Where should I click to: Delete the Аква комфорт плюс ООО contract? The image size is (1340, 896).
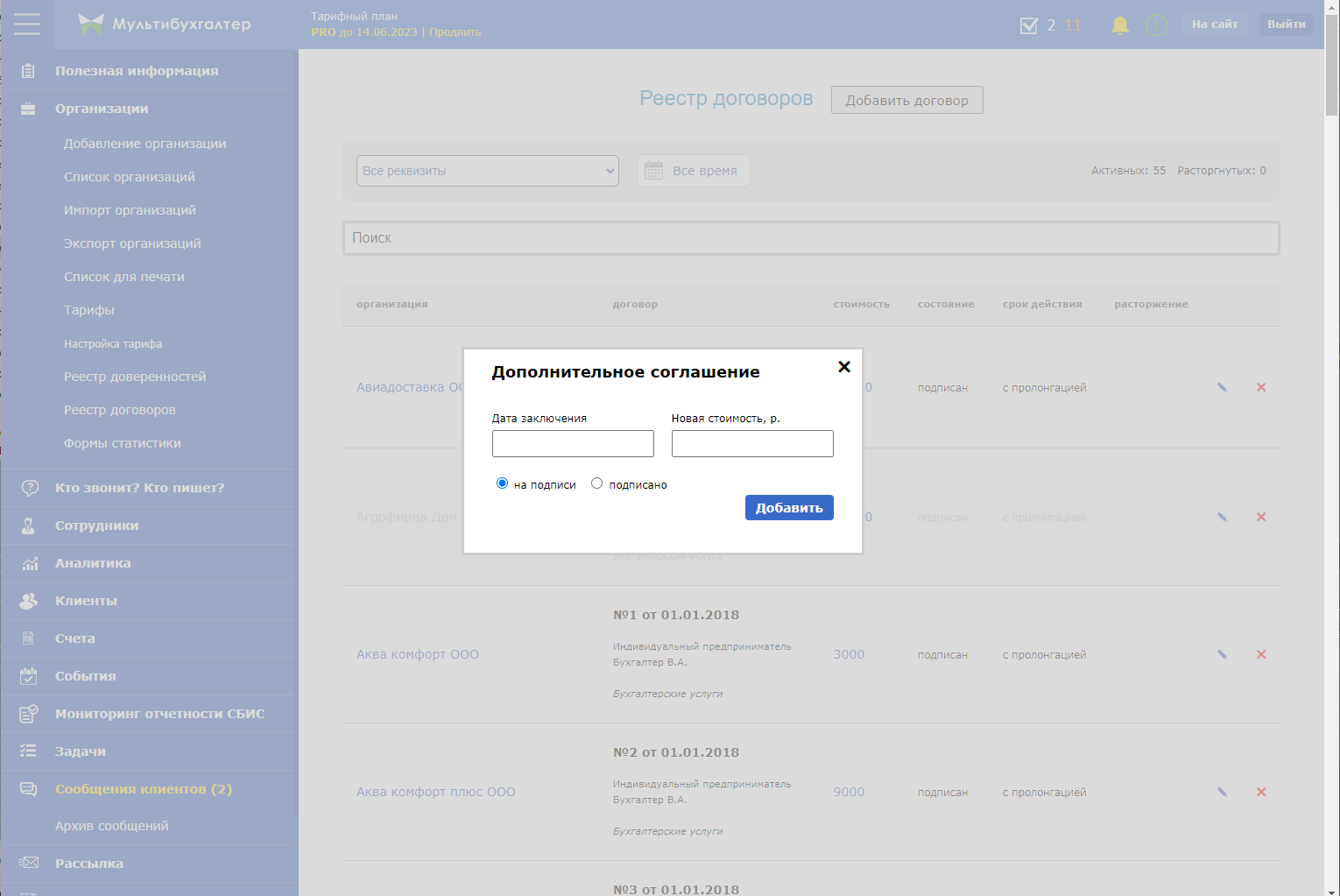pyautogui.click(x=1261, y=792)
